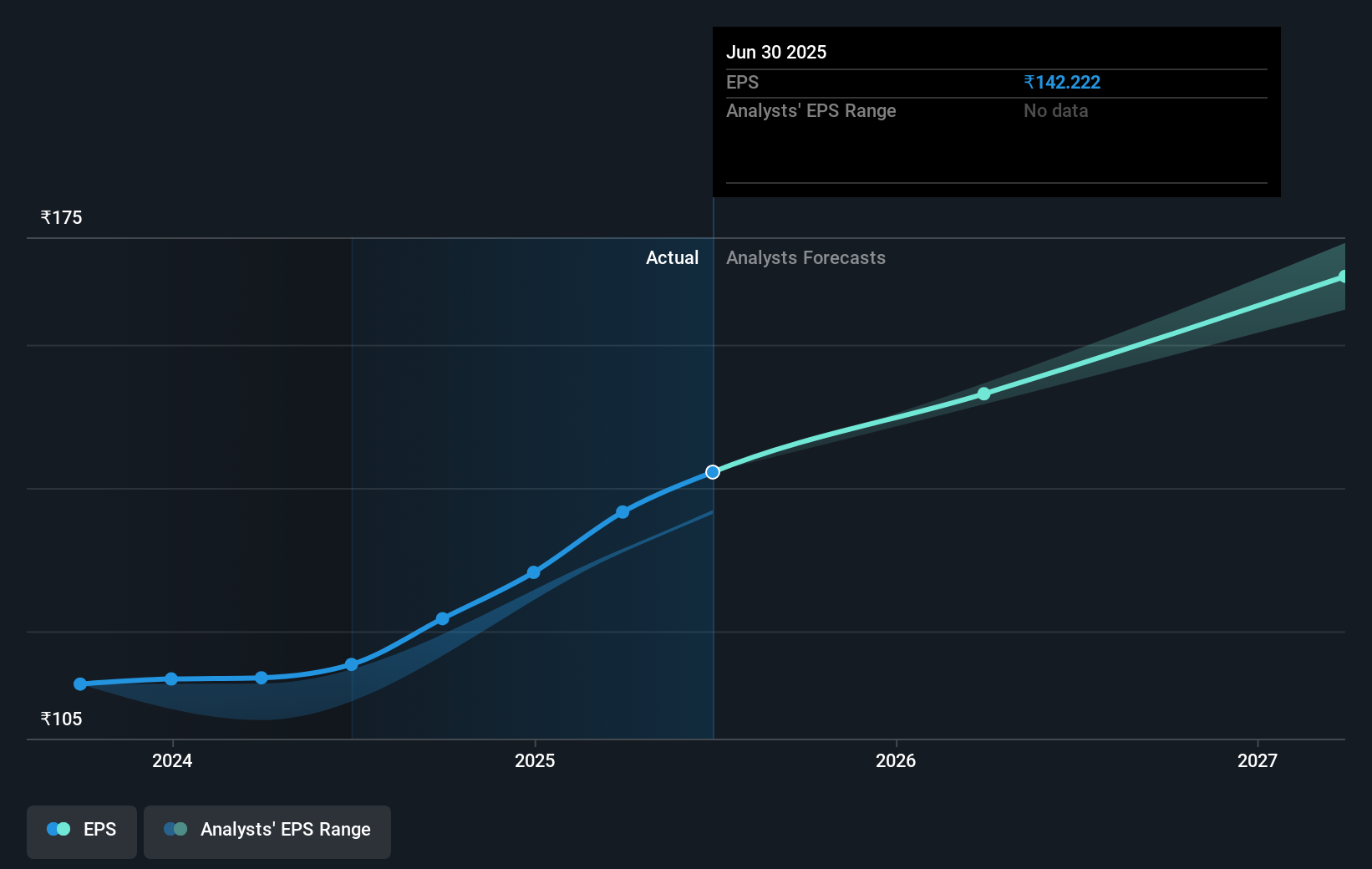This screenshot has width=1372, height=869.
Task: Select the EPS data point at 2025 axis tick
Action: click(533, 572)
